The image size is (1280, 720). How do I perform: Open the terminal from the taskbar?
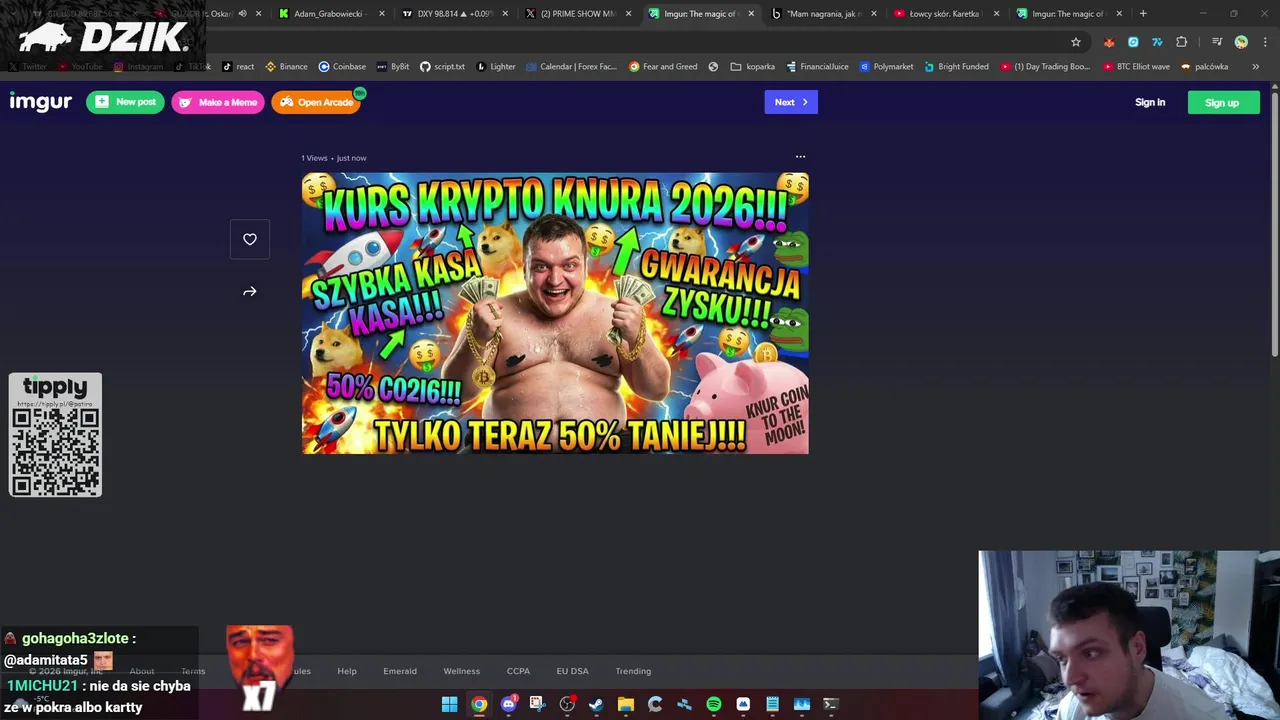[830, 704]
